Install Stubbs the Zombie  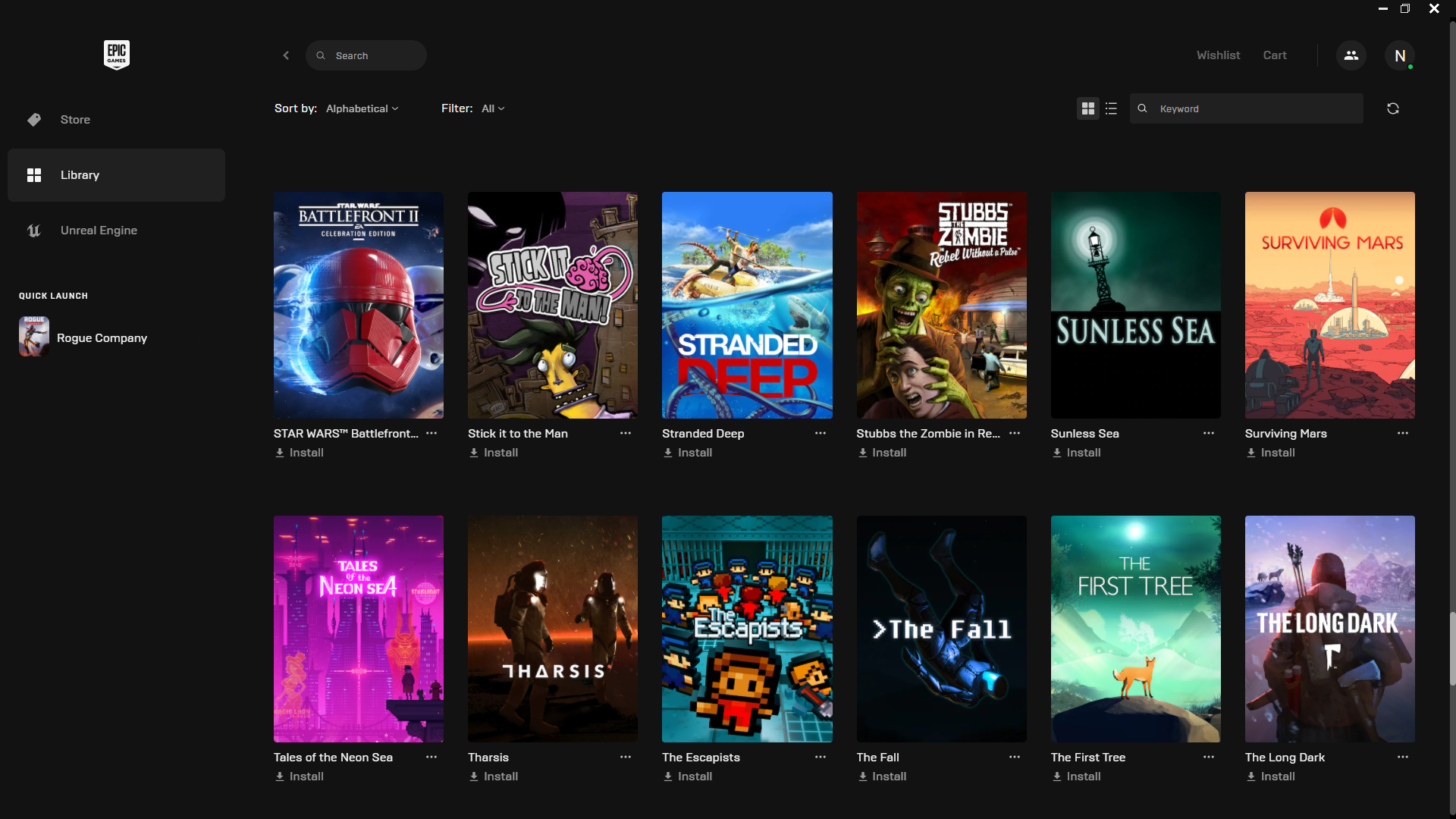[882, 453]
